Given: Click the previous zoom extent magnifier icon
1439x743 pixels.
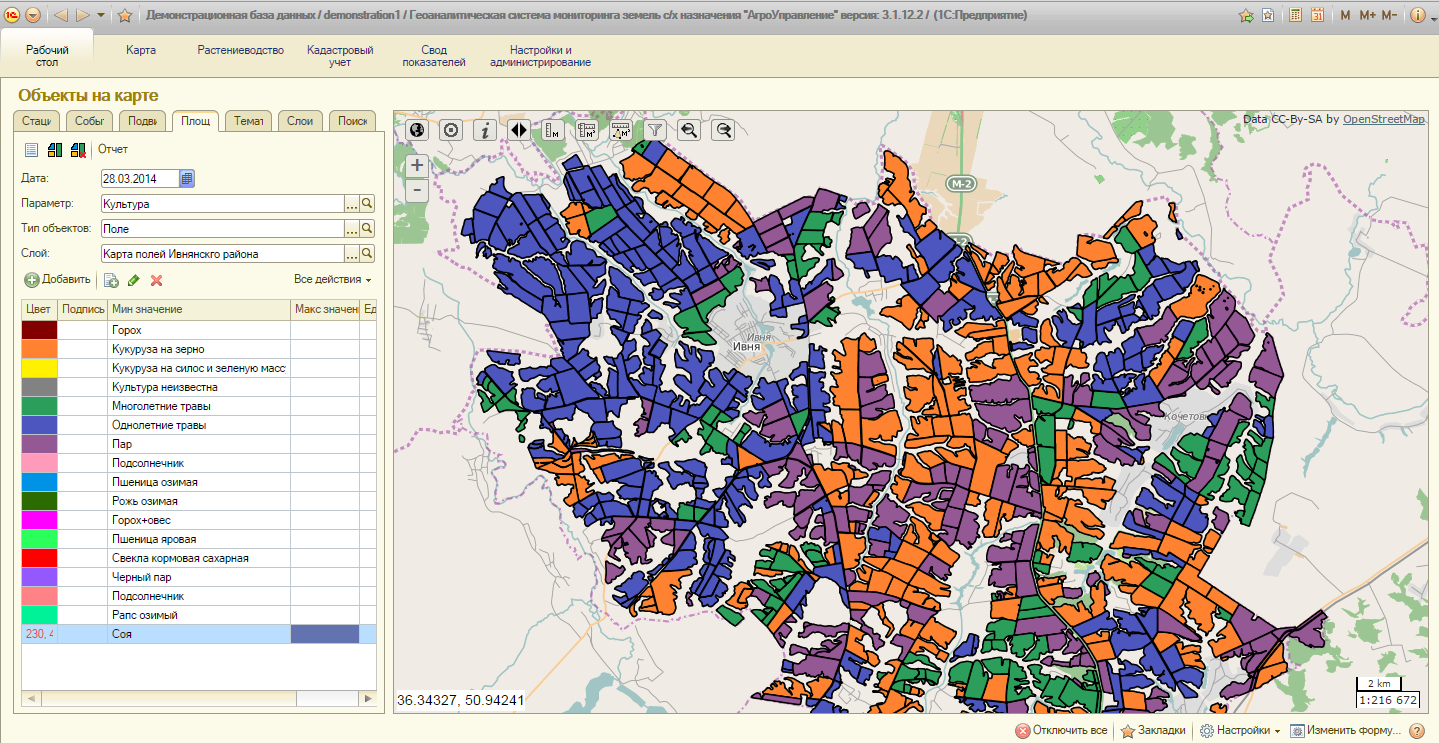Looking at the screenshot, I should click(x=688, y=130).
